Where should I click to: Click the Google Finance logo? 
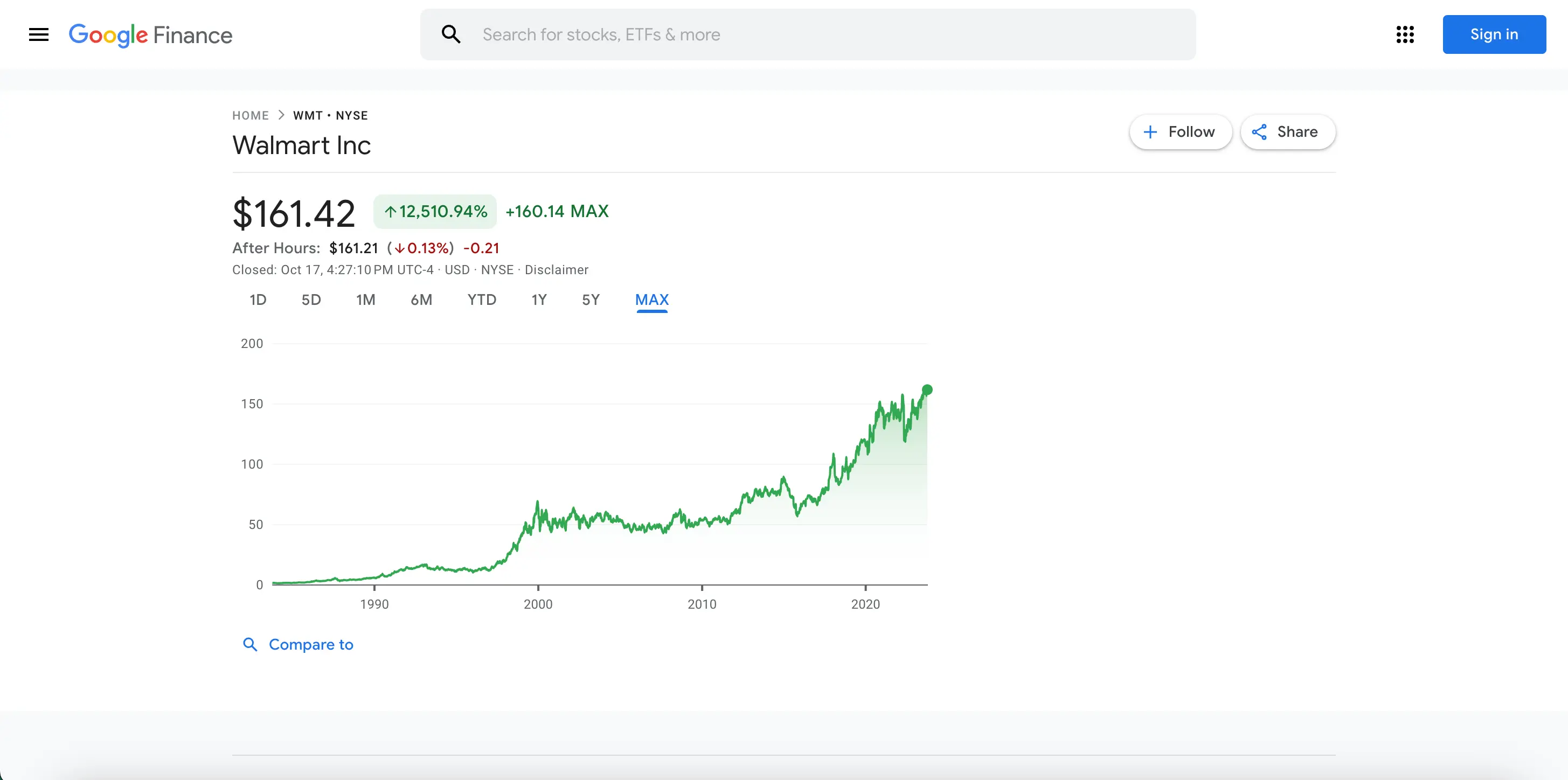(150, 36)
